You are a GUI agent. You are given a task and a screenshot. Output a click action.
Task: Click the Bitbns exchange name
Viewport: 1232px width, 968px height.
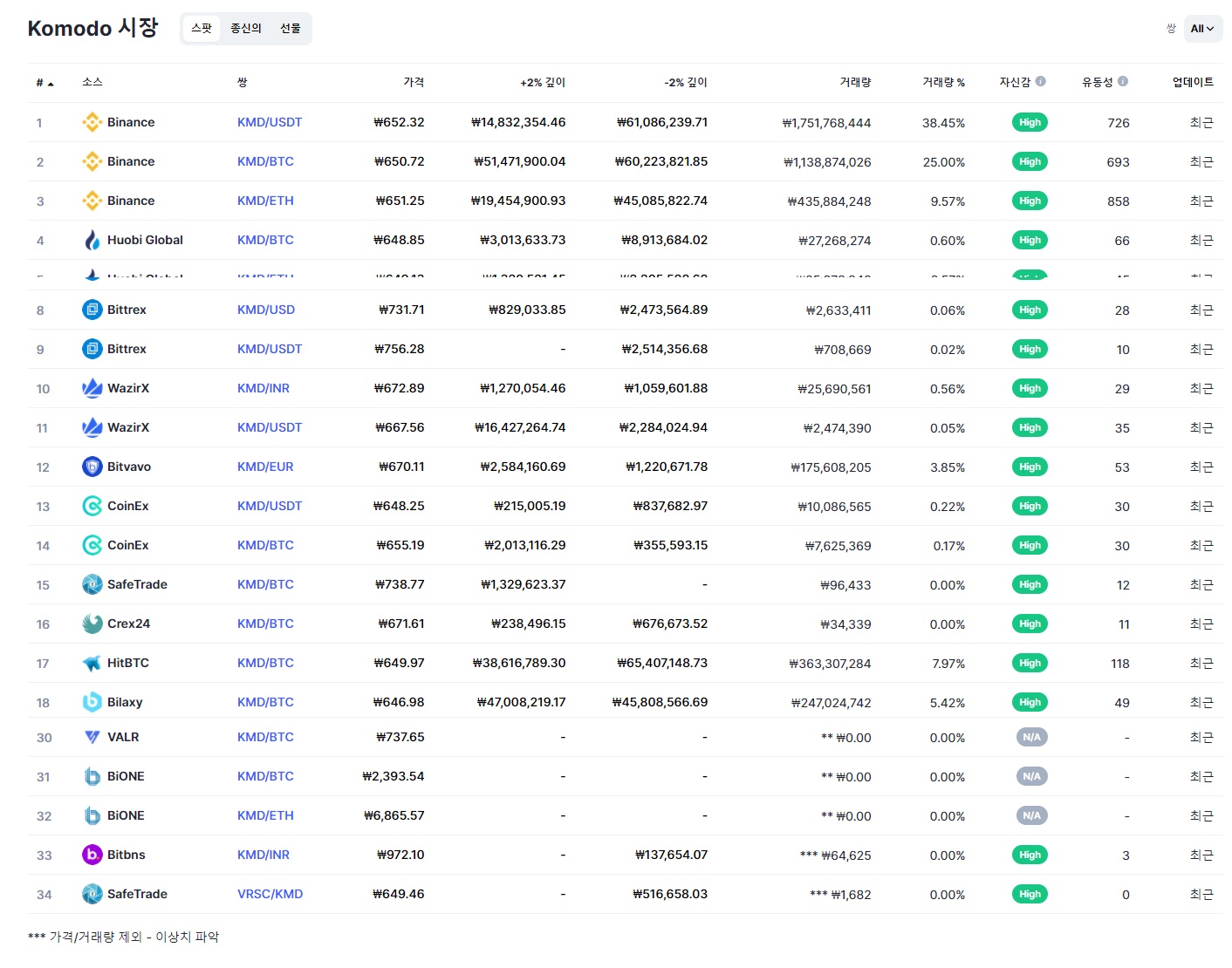pos(127,855)
